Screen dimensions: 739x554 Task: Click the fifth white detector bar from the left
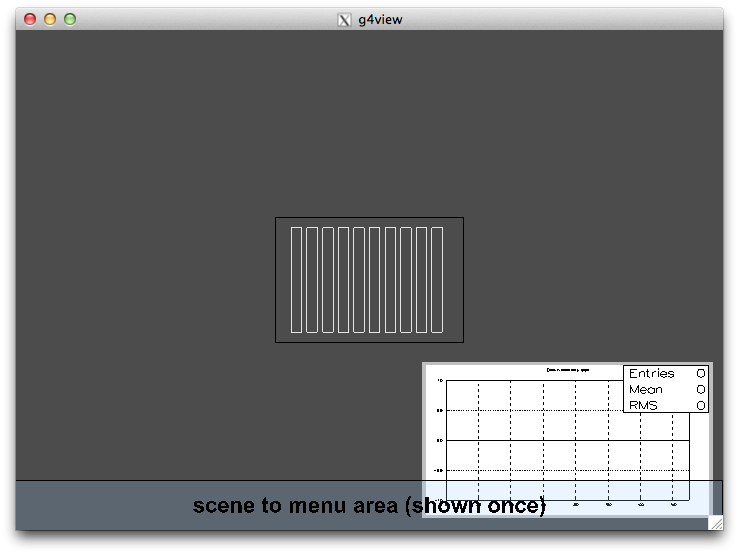[359, 280]
